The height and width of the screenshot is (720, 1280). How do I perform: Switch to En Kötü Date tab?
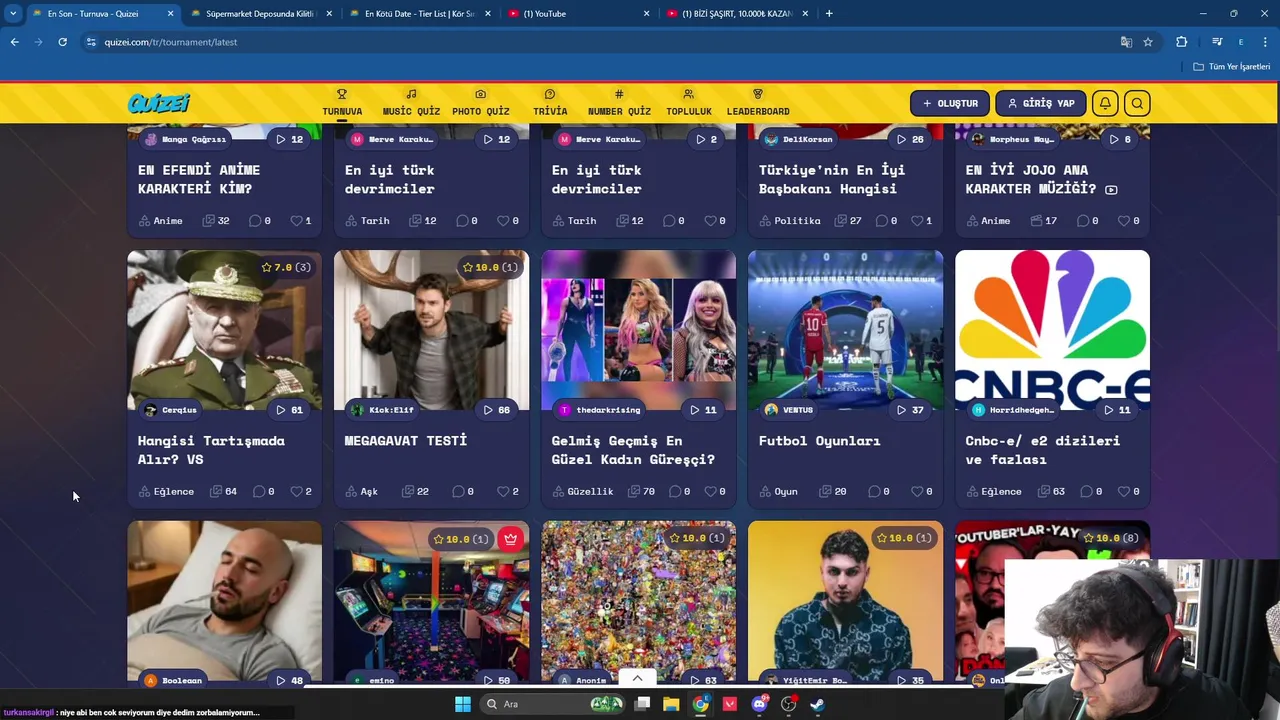[x=418, y=14]
